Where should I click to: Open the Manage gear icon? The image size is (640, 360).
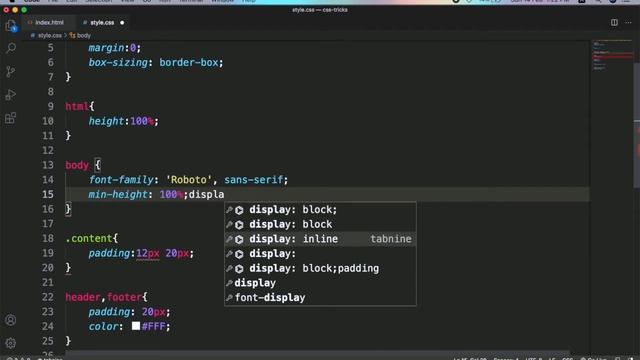11,343
